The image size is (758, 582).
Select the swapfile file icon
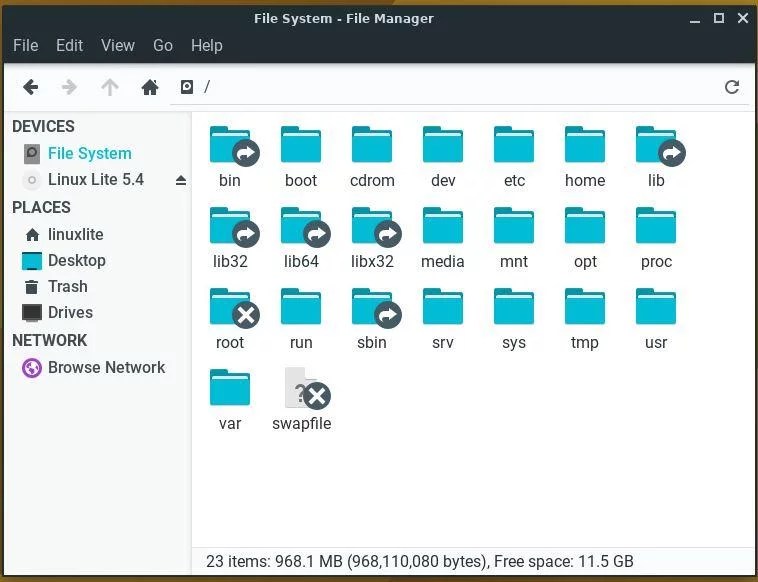[x=307, y=388]
